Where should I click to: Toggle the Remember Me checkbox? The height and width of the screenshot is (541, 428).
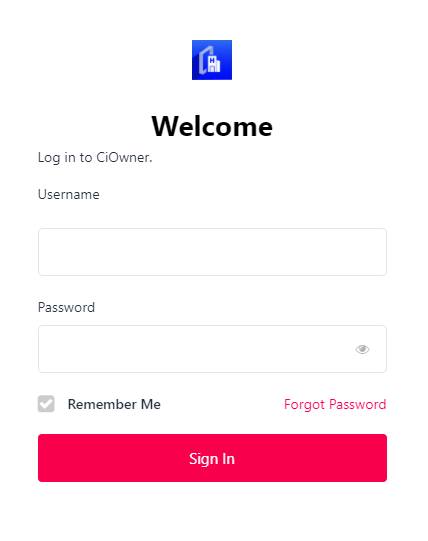click(46, 404)
